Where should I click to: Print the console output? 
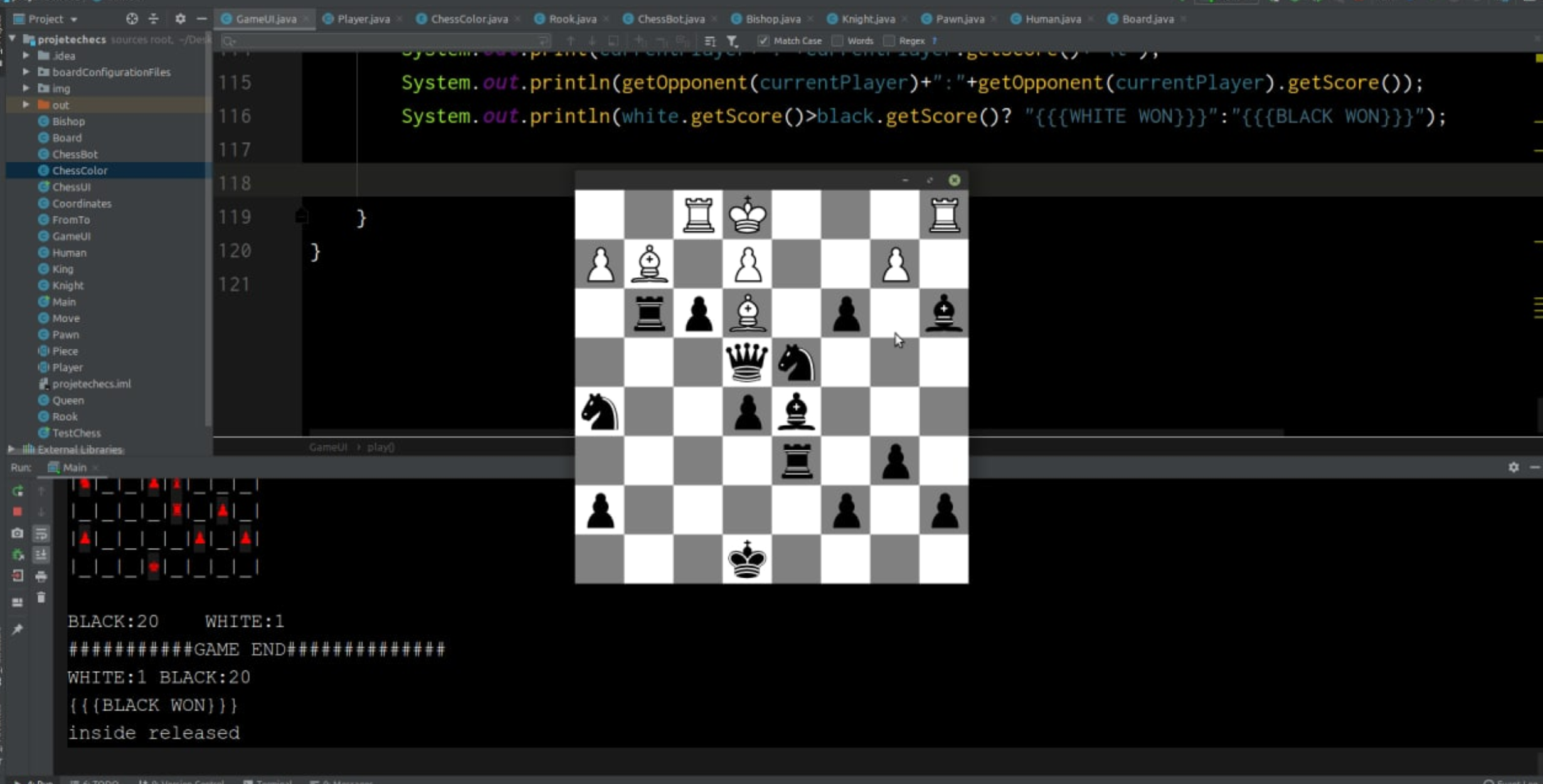(x=41, y=576)
